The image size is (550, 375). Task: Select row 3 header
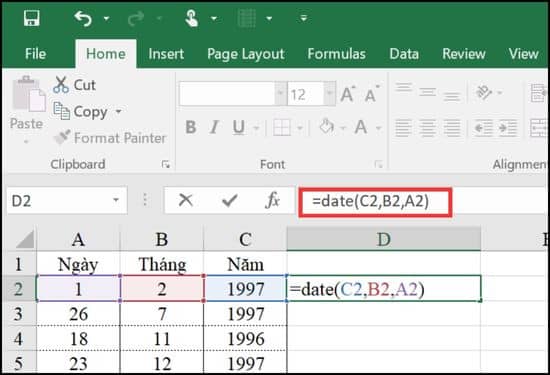pyautogui.click(x=19, y=314)
